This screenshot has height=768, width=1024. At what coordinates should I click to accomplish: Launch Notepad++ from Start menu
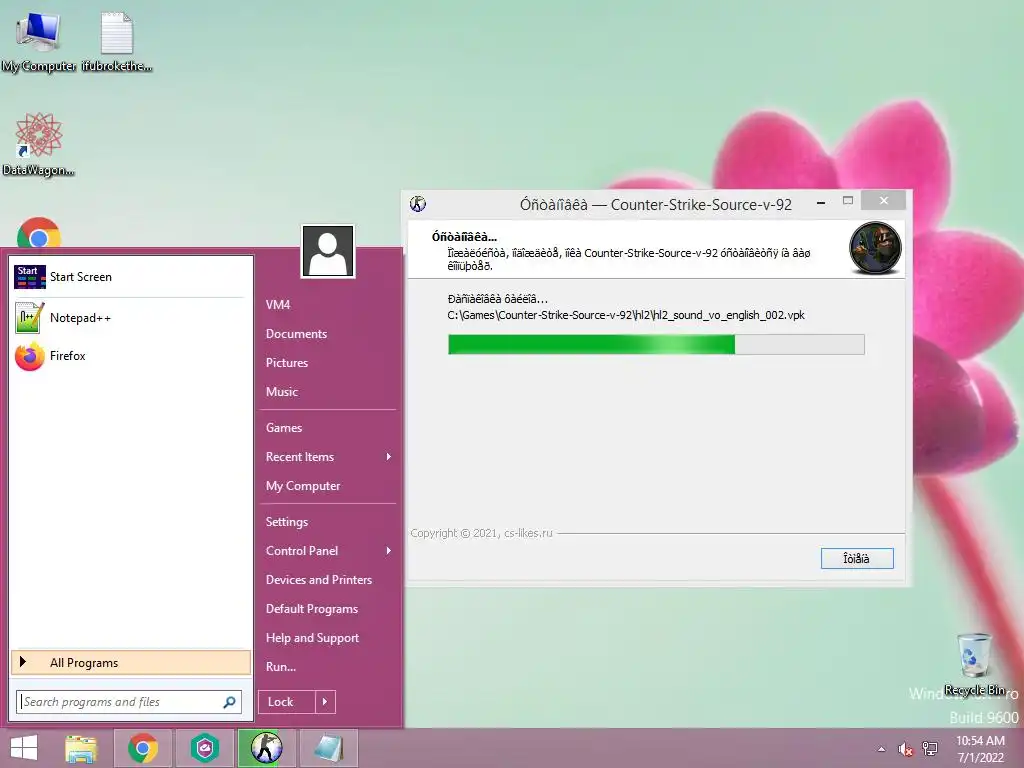[x=129, y=317]
